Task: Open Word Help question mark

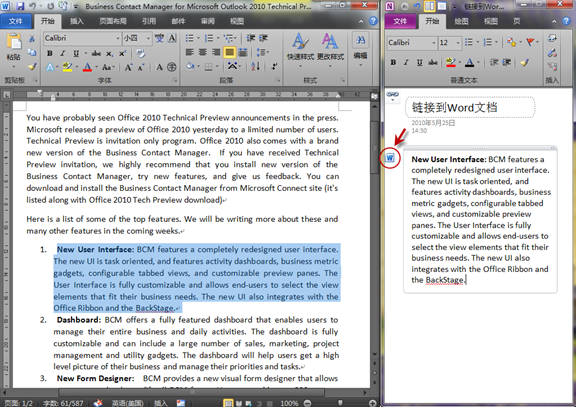Action: point(373,21)
